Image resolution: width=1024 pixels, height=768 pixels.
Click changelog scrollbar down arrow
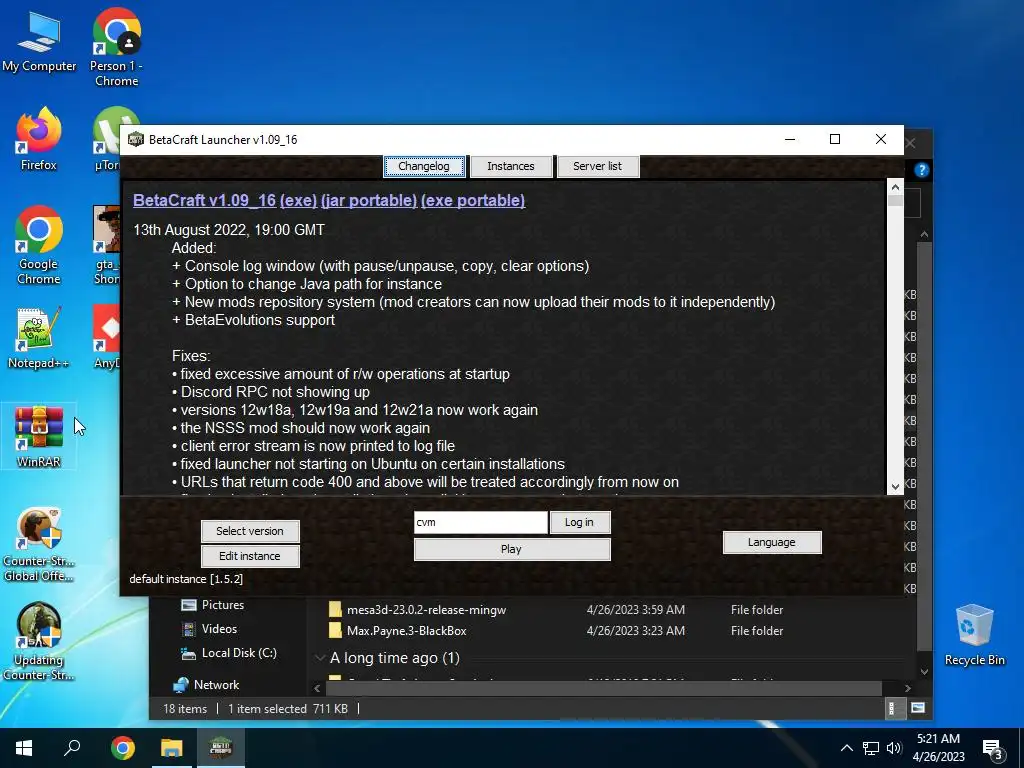[895, 487]
